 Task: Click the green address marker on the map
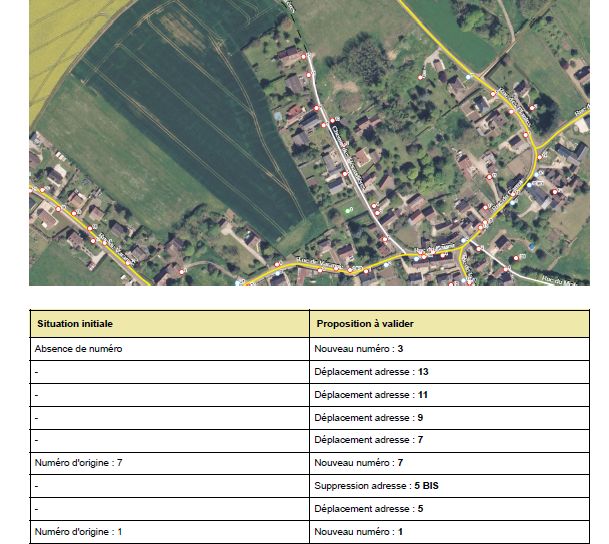349,211
